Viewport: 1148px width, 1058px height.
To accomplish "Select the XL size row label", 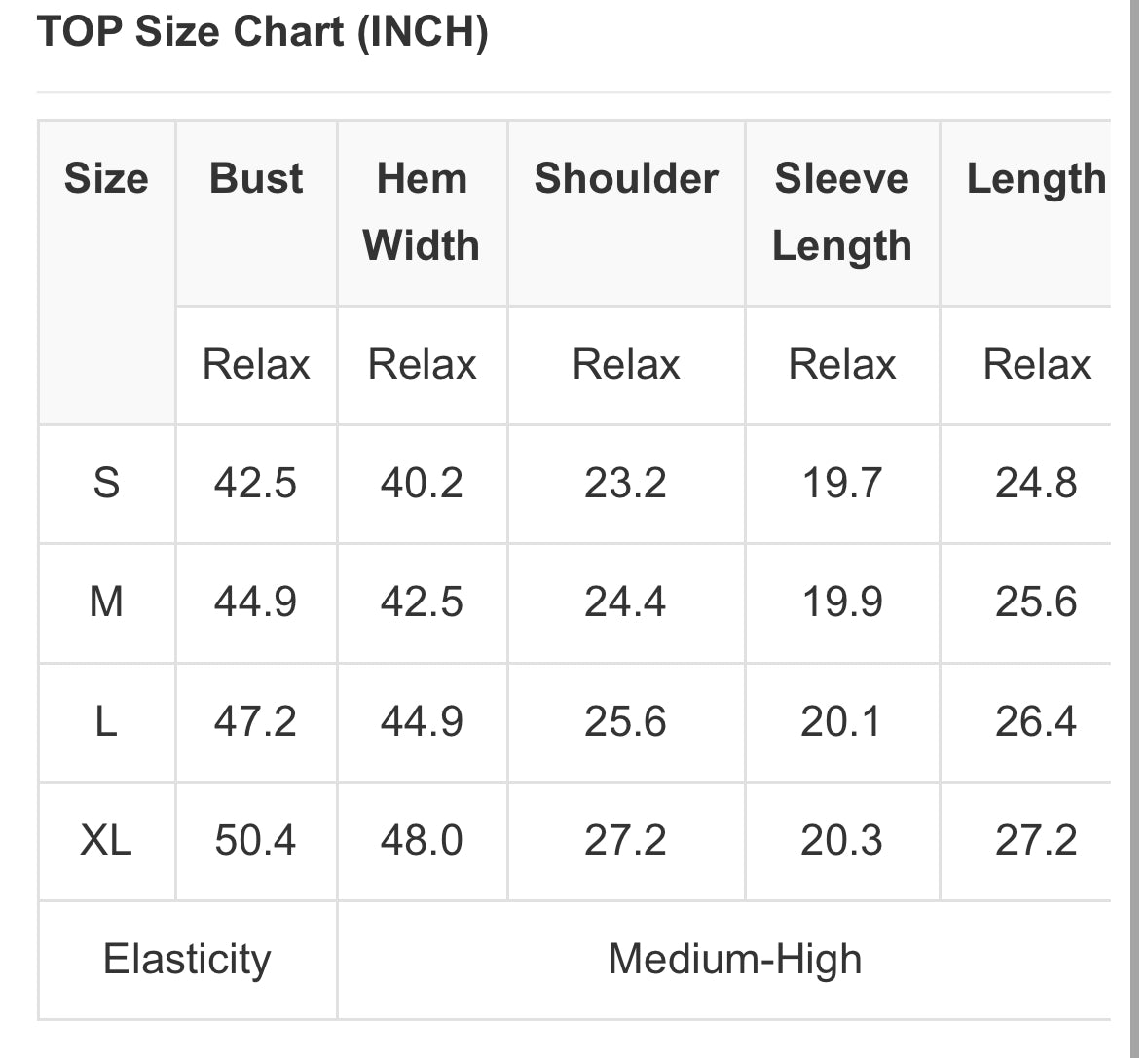I will pyautogui.click(x=106, y=840).
